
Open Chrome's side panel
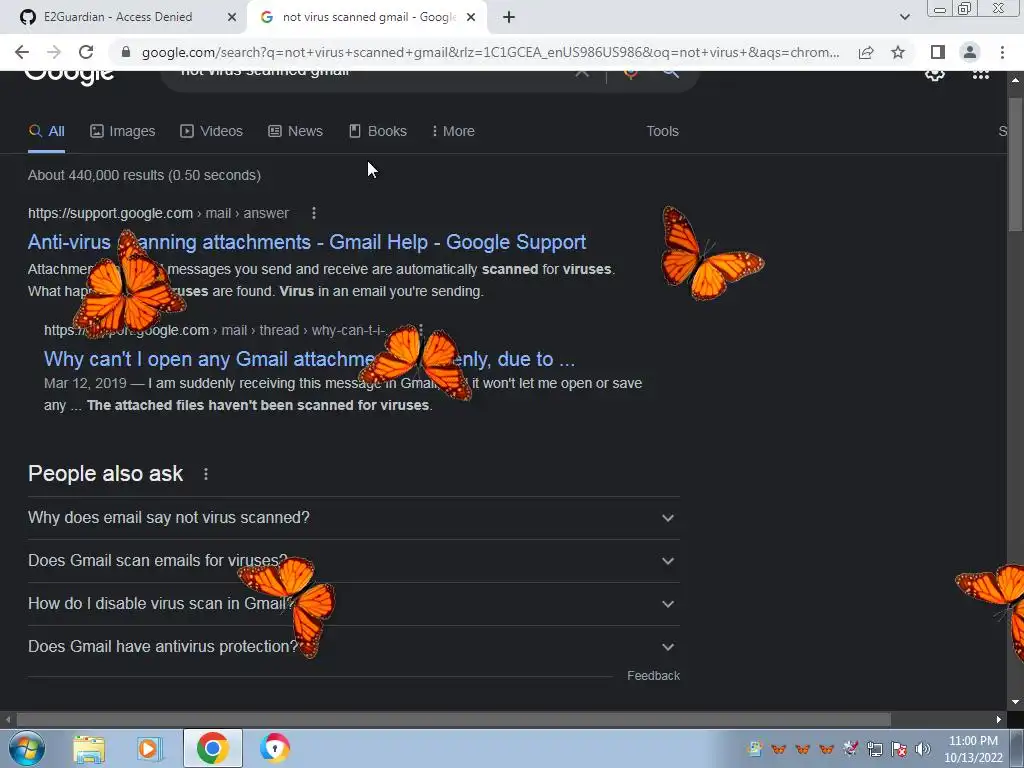click(938, 52)
